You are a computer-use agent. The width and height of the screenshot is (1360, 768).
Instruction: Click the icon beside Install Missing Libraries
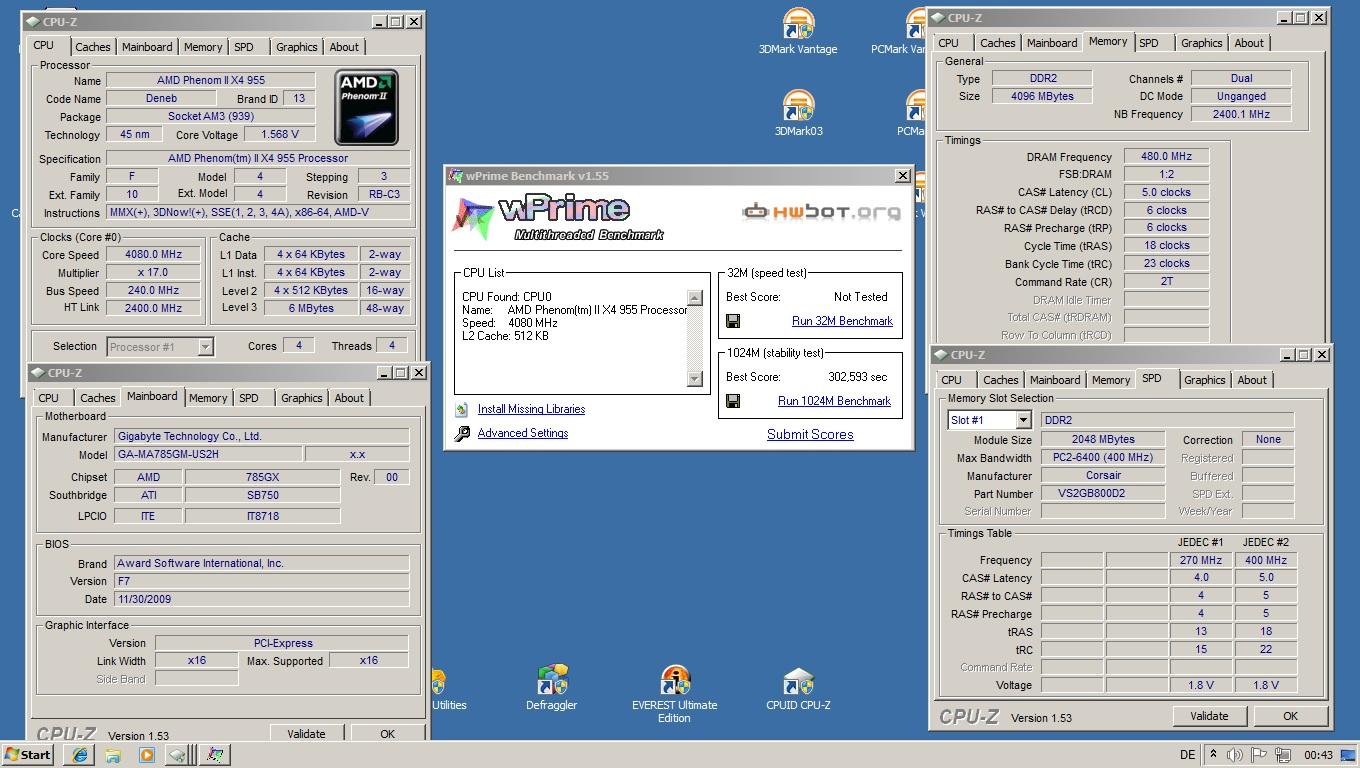click(x=461, y=409)
